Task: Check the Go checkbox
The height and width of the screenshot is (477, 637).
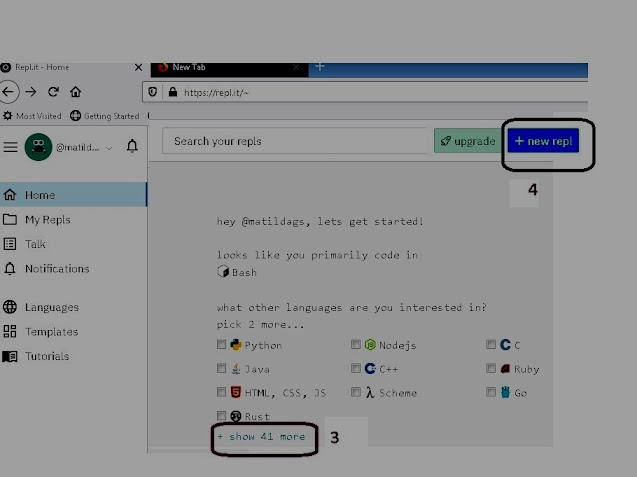Action: (491, 392)
